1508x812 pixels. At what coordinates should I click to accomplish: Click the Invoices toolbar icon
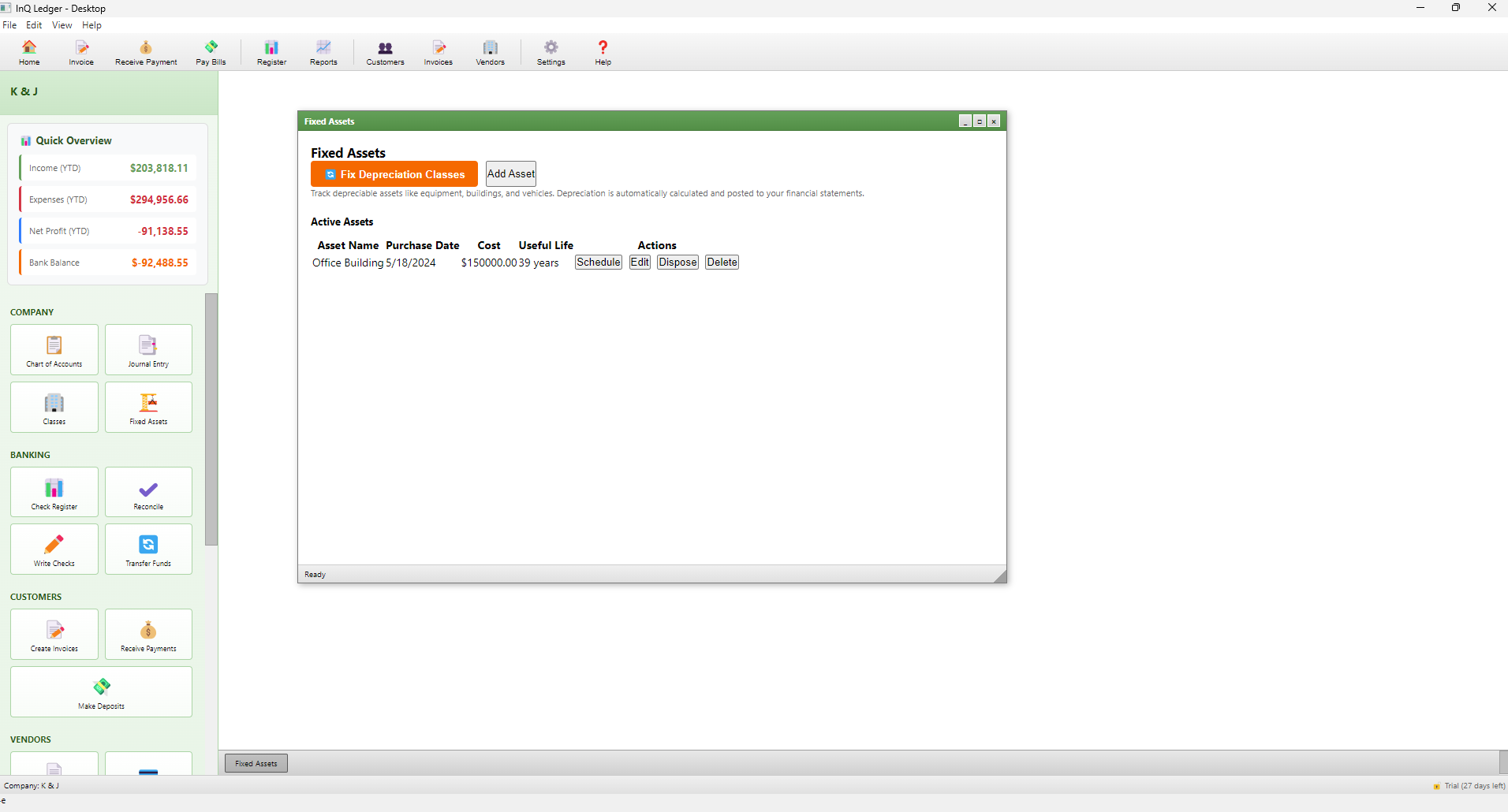coord(439,53)
